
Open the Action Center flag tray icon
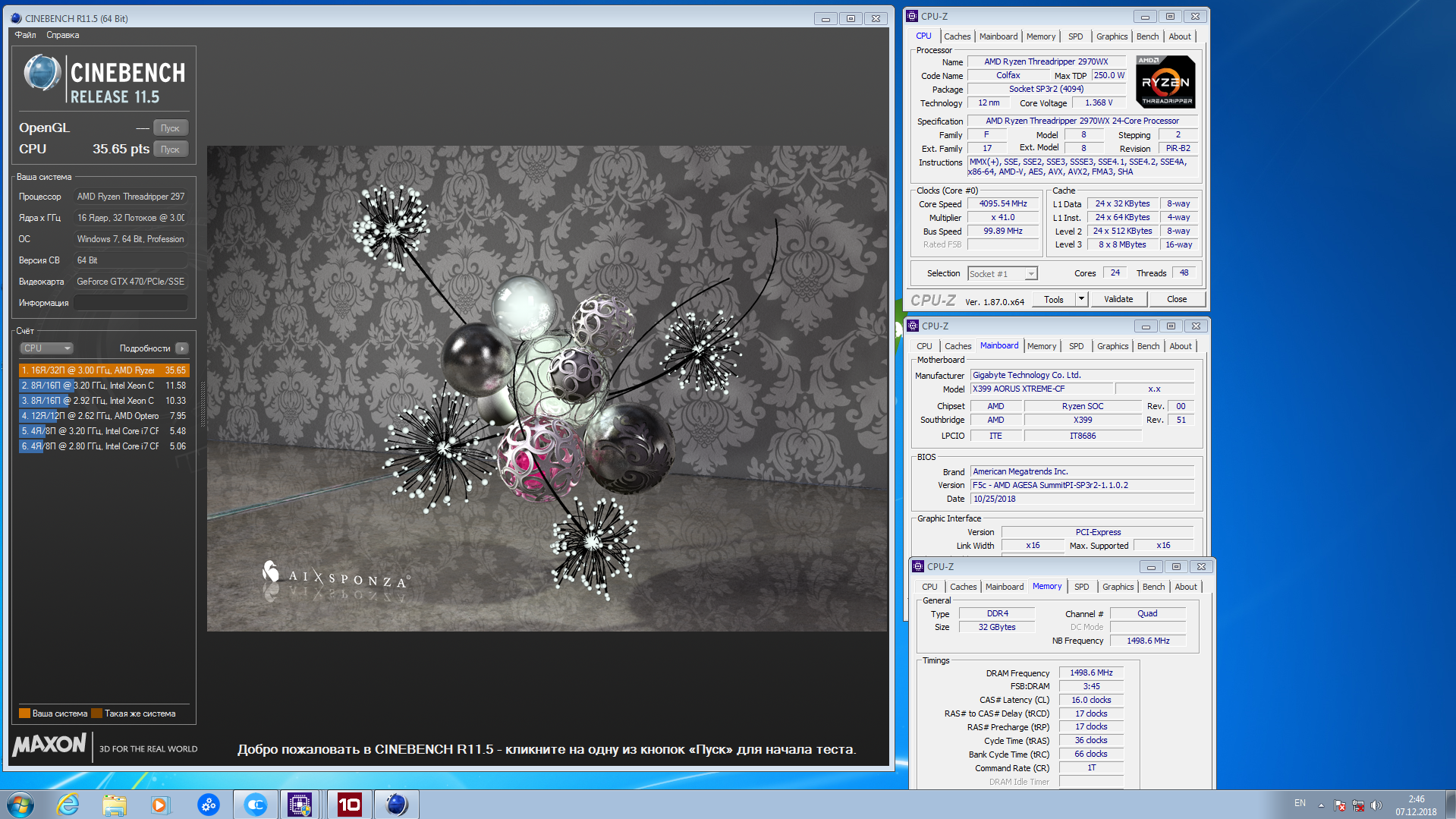[1339, 805]
